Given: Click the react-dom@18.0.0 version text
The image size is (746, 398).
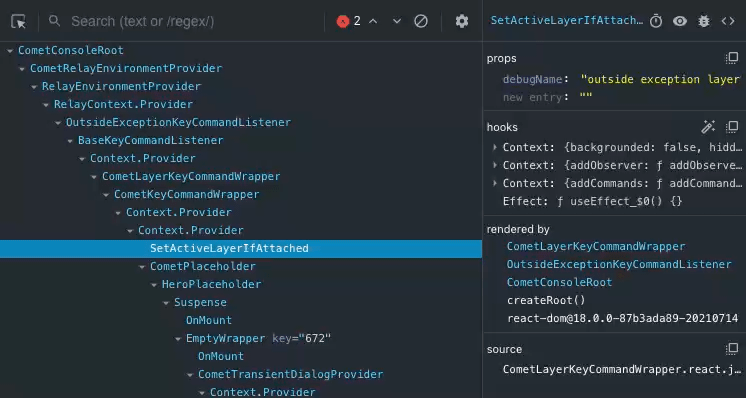Looking at the screenshot, I should tap(622, 318).
